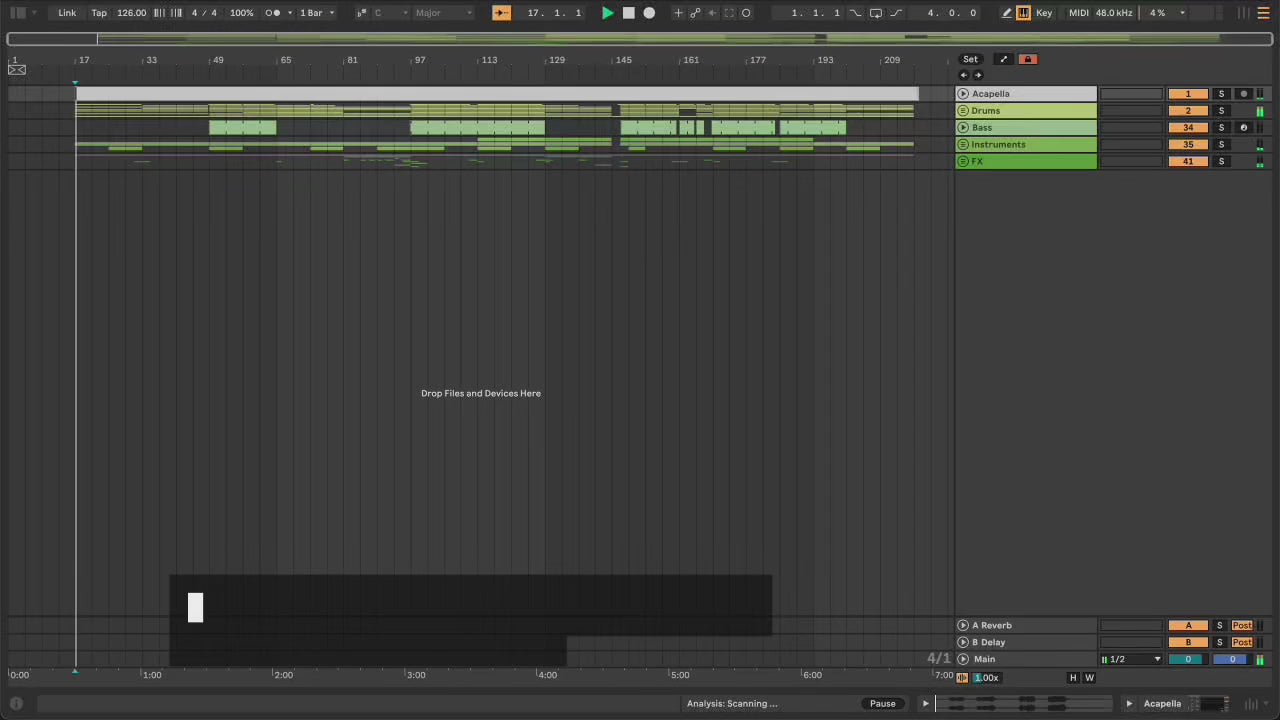
Task: Open the Main output 1/2 dropdown
Action: tap(1131, 659)
